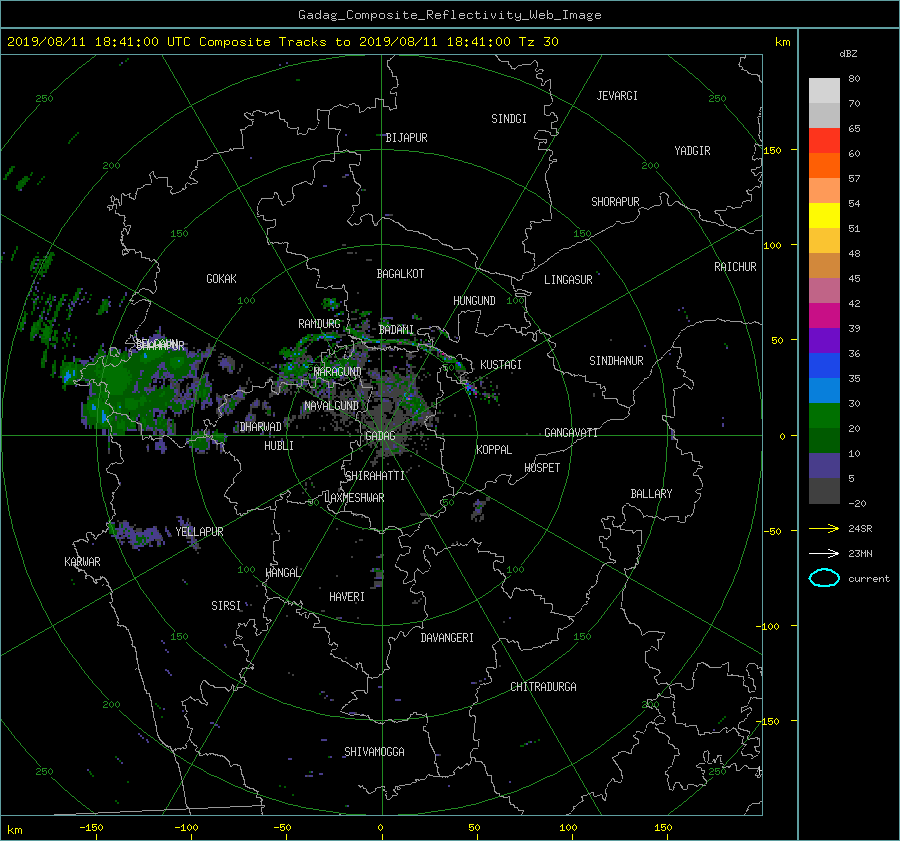Click the 0 tick on bottom km axis

(x=381, y=828)
